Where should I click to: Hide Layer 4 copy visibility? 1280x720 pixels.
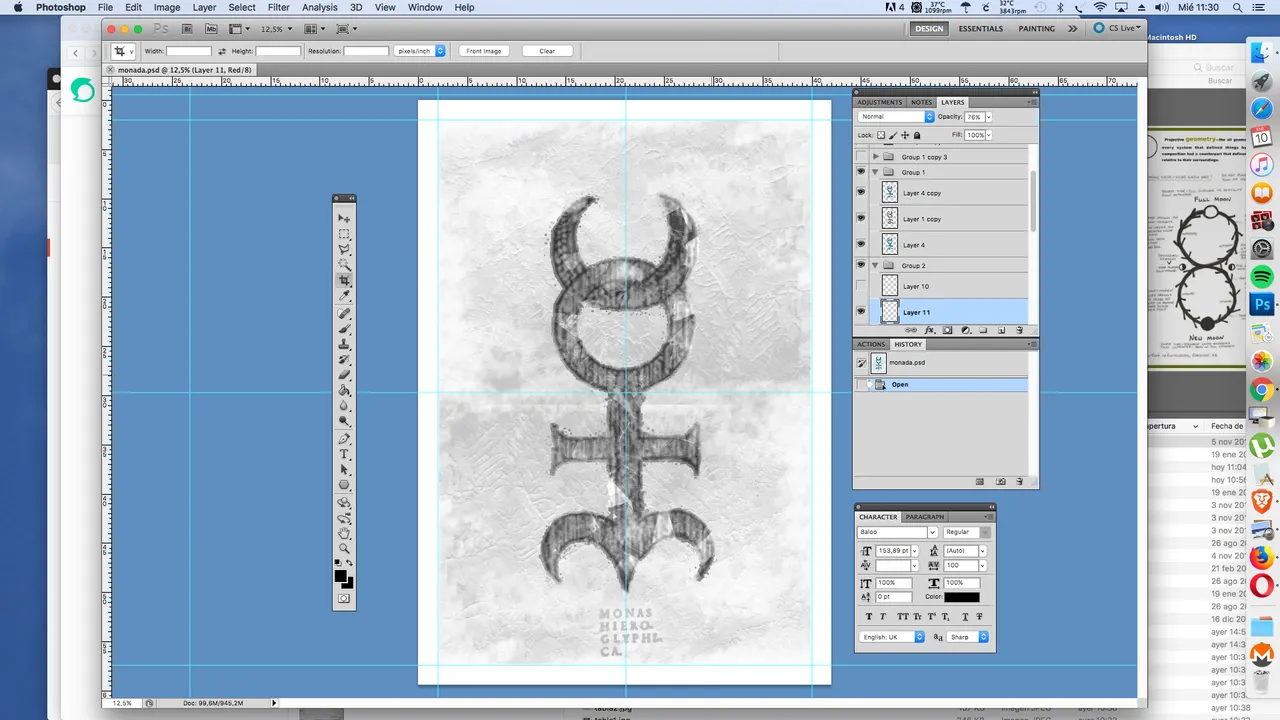click(861, 193)
